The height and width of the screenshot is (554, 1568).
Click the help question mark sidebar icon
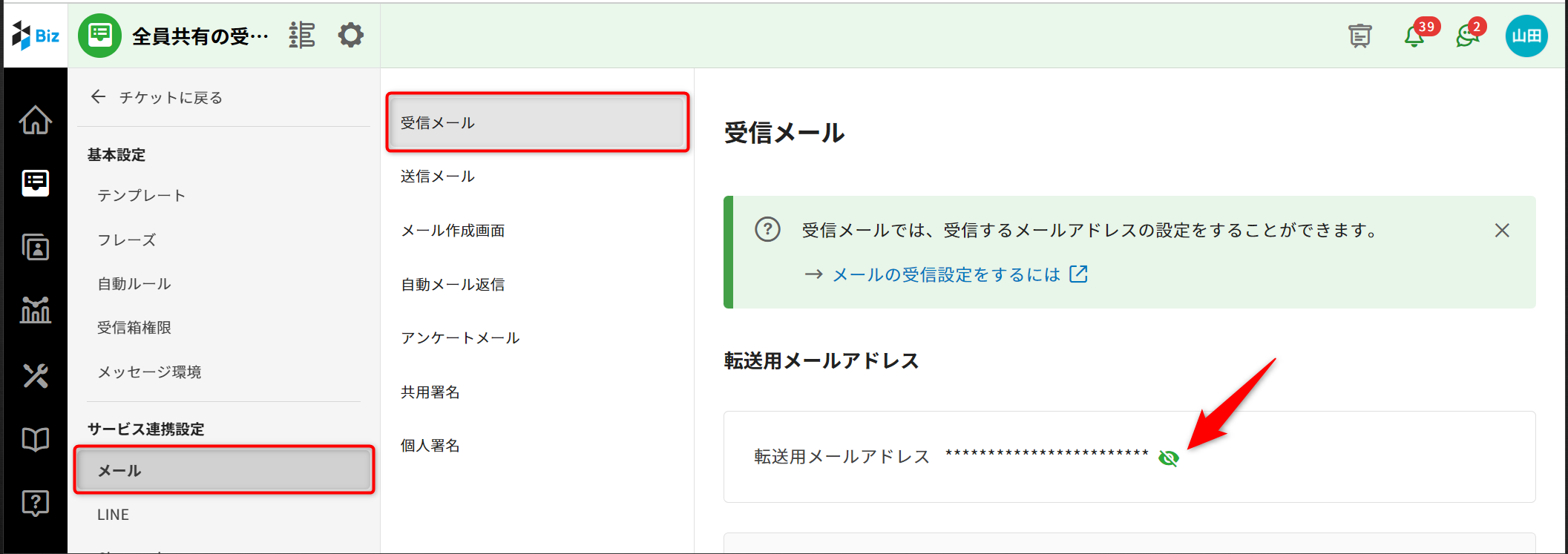tap(35, 503)
